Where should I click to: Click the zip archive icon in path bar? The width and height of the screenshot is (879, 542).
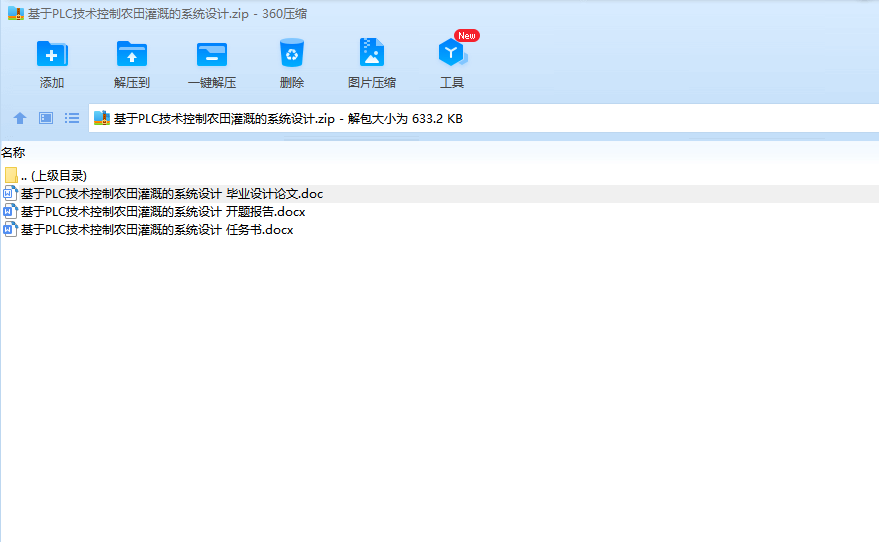(101, 118)
